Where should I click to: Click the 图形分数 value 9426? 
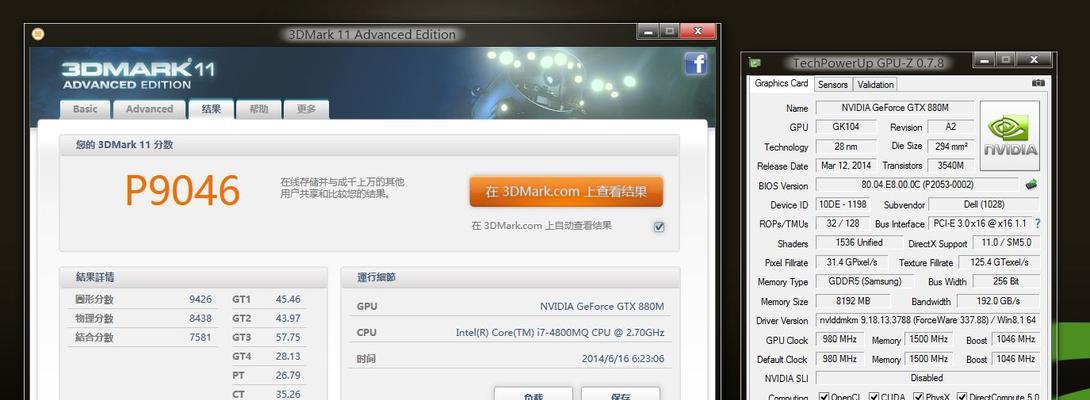pos(200,299)
